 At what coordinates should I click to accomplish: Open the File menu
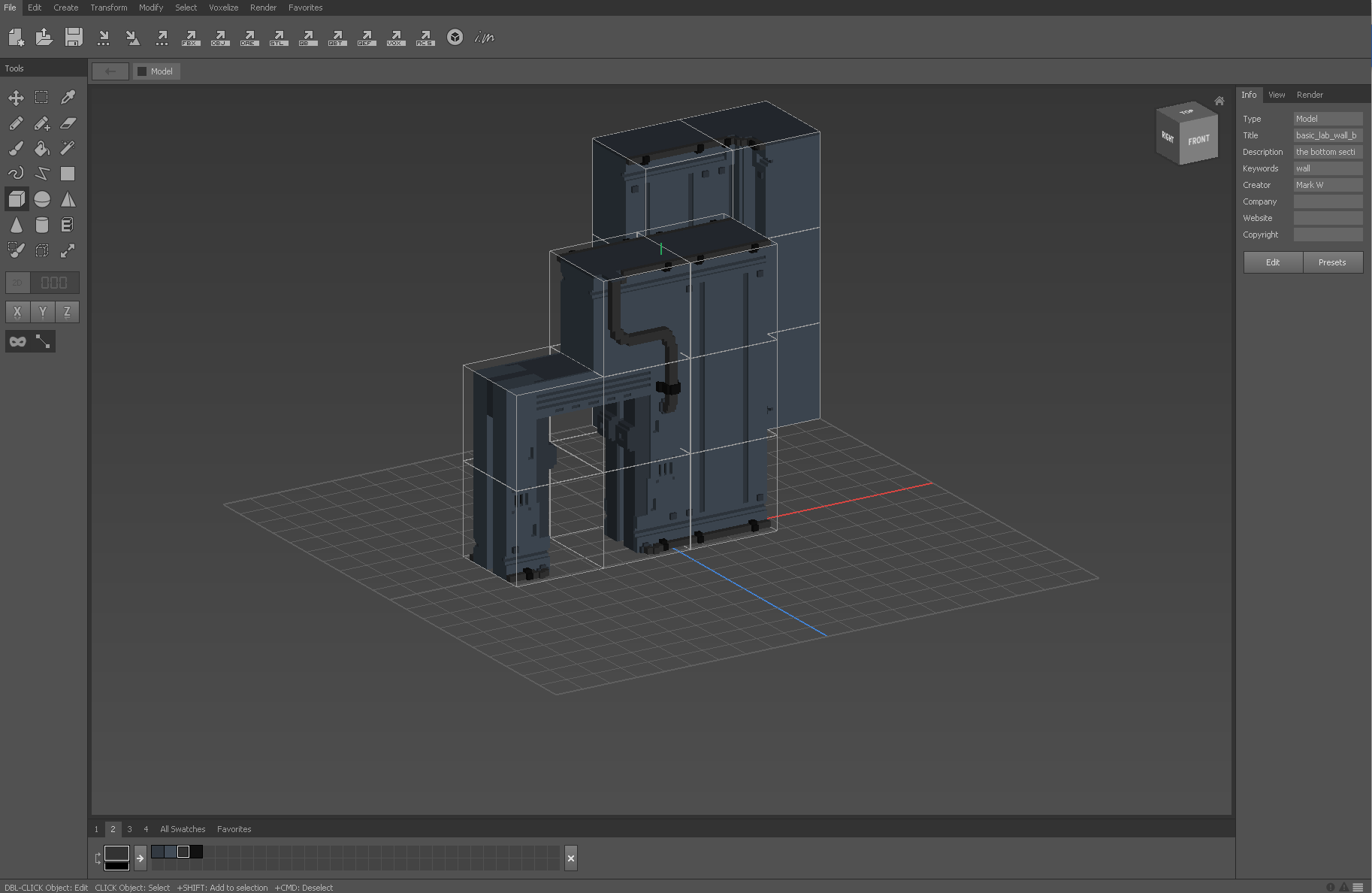[10, 8]
